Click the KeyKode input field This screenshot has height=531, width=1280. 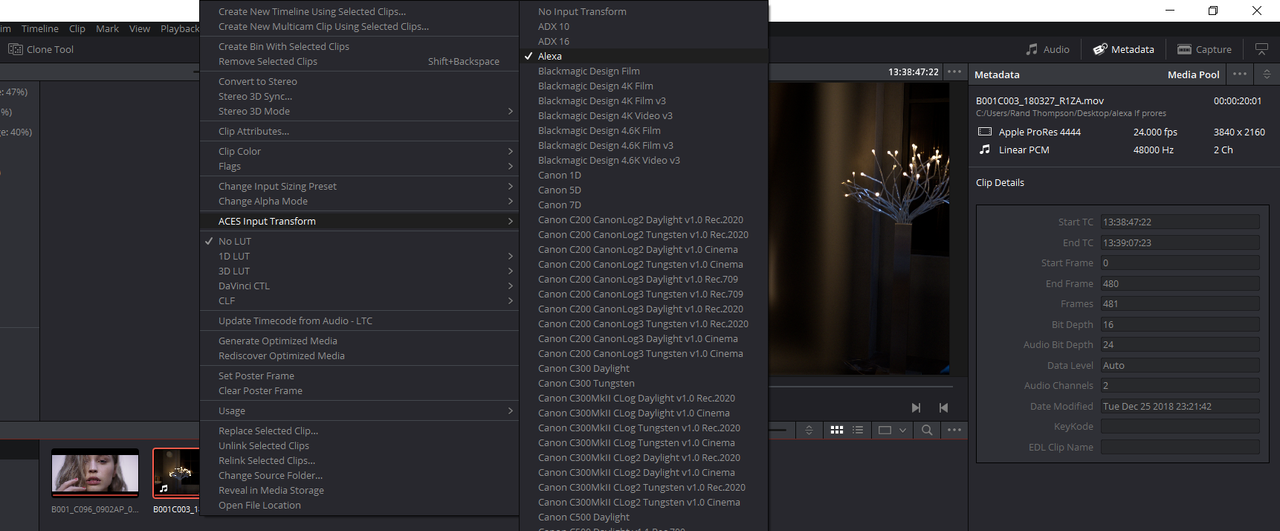coord(1180,427)
